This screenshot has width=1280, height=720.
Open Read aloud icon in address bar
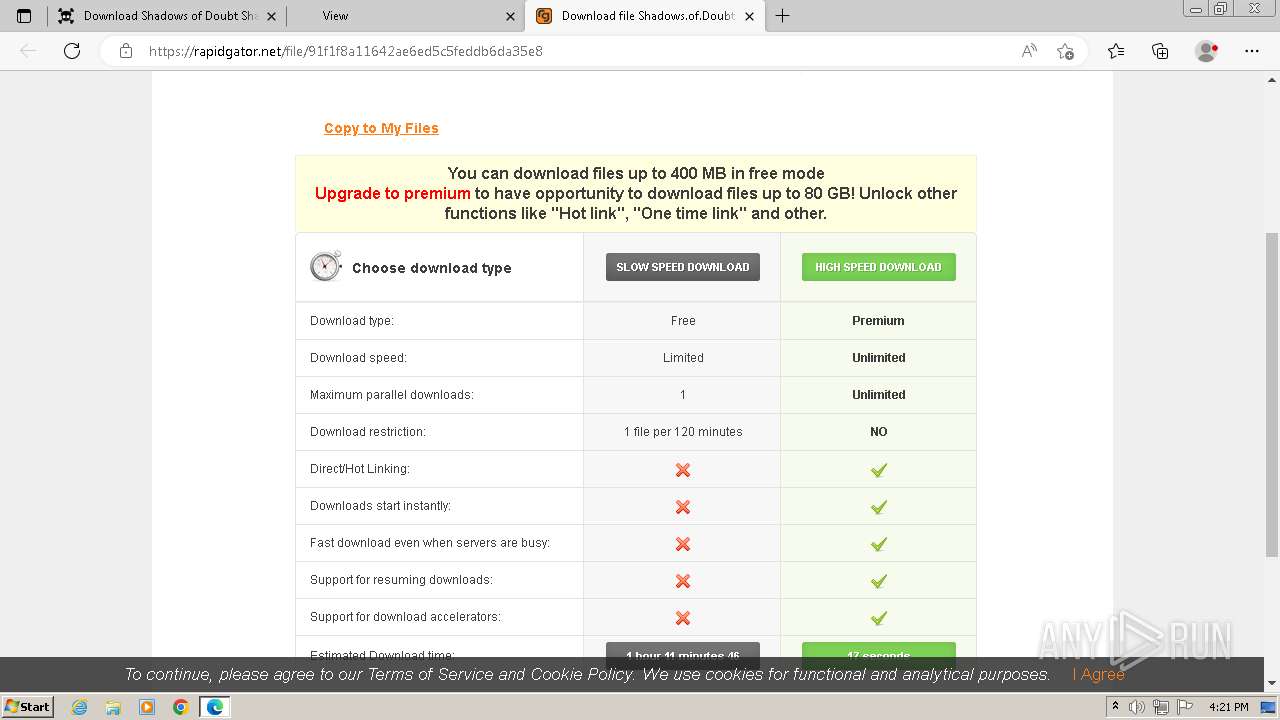pyautogui.click(x=1029, y=51)
